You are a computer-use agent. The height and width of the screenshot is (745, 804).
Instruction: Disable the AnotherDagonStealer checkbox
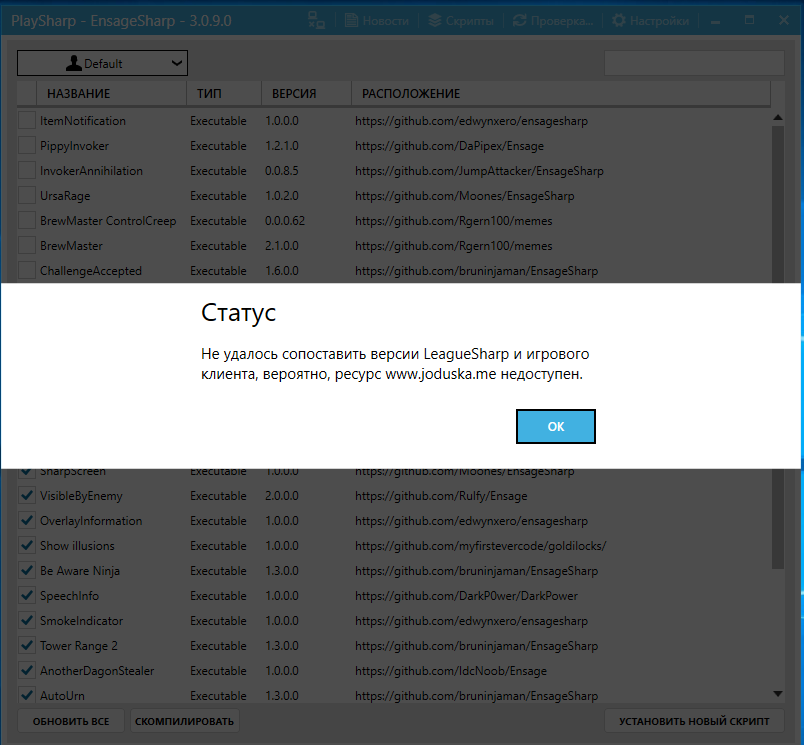(27, 671)
